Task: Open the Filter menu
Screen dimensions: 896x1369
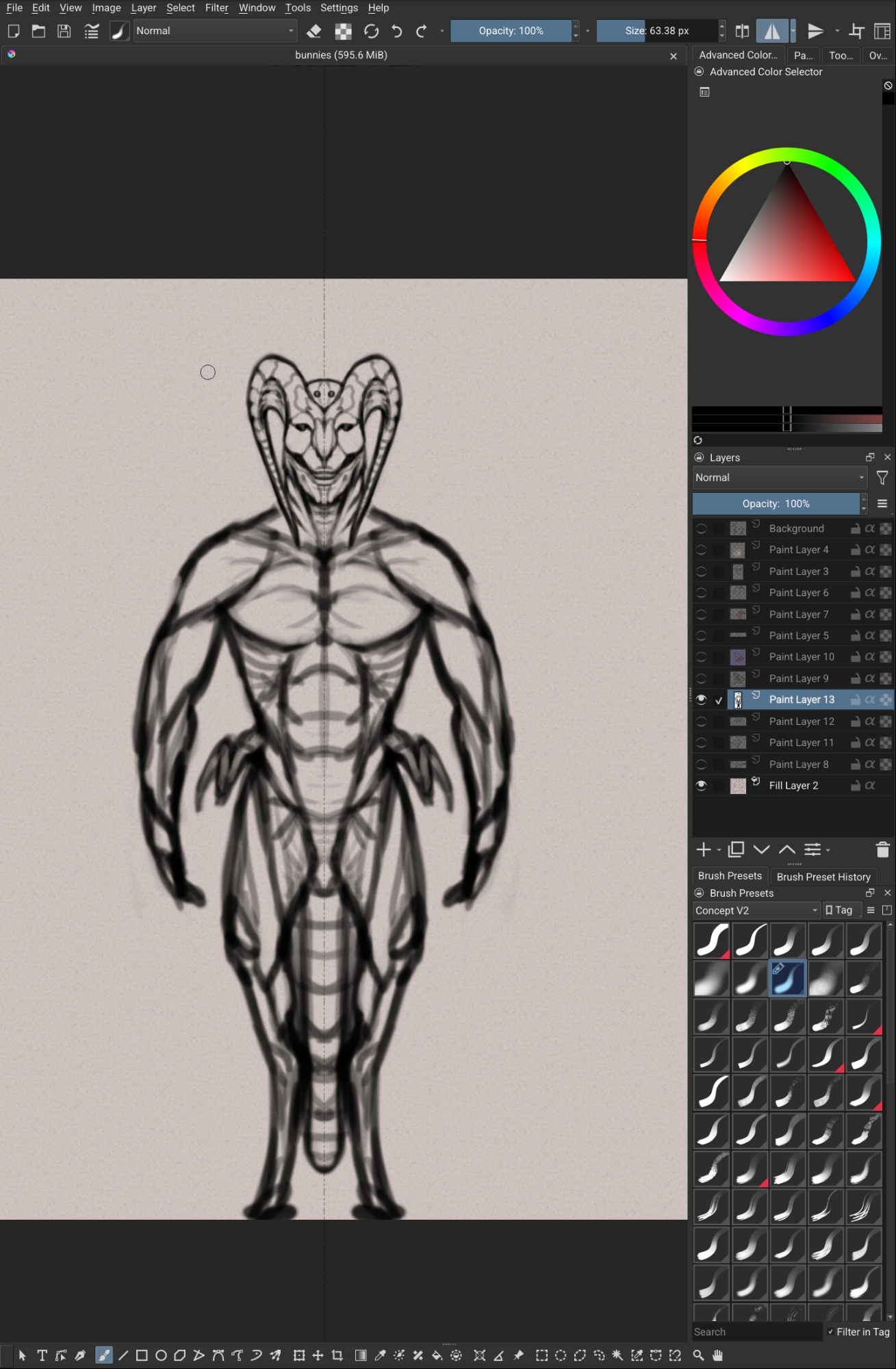Action: point(216,8)
